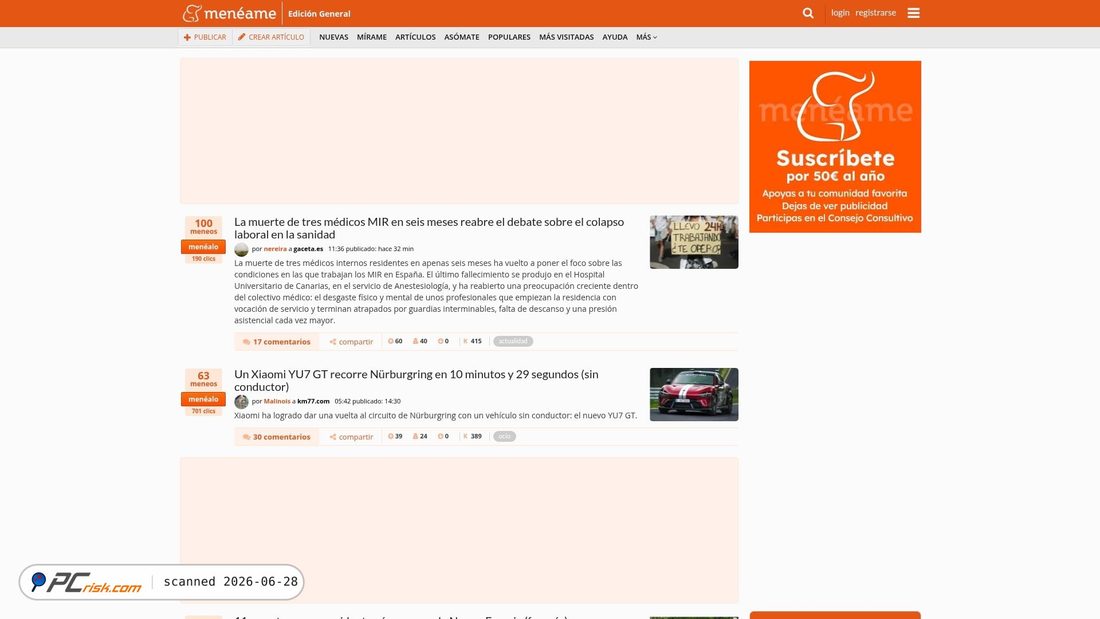1100x619 pixels.
Task: Open the headline about three MIR doctors' deaths
Action: click(x=429, y=228)
